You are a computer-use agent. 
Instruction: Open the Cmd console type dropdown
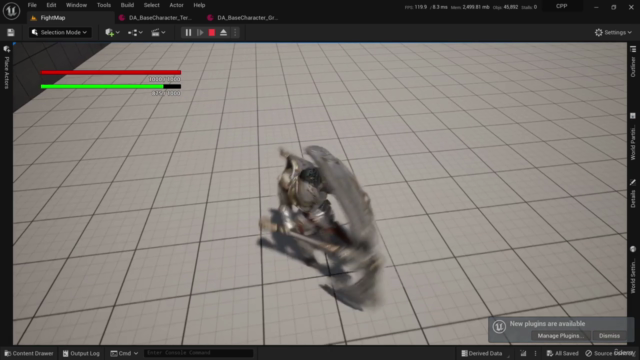[124, 353]
